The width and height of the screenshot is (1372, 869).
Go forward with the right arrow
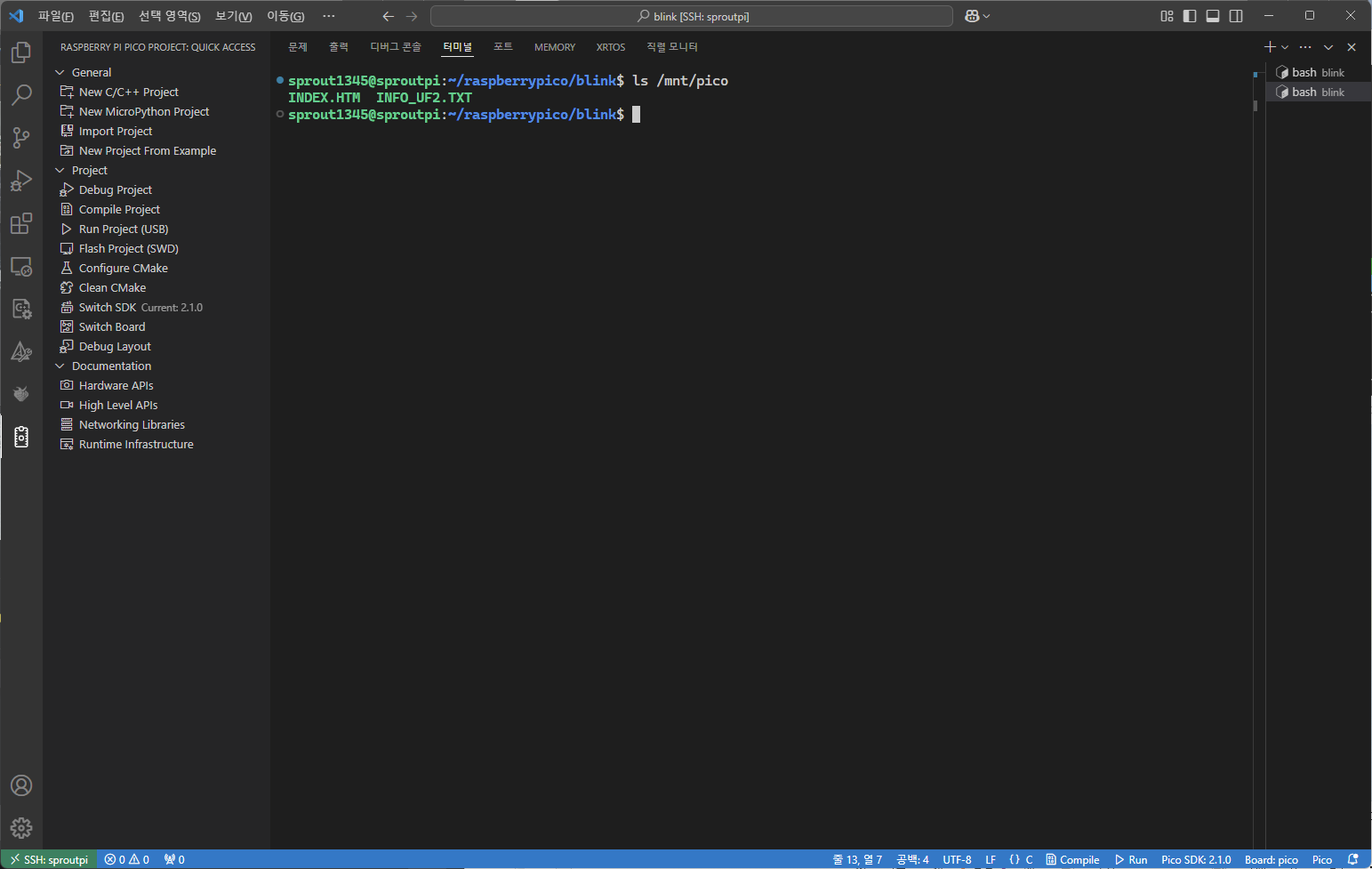pyautogui.click(x=412, y=16)
